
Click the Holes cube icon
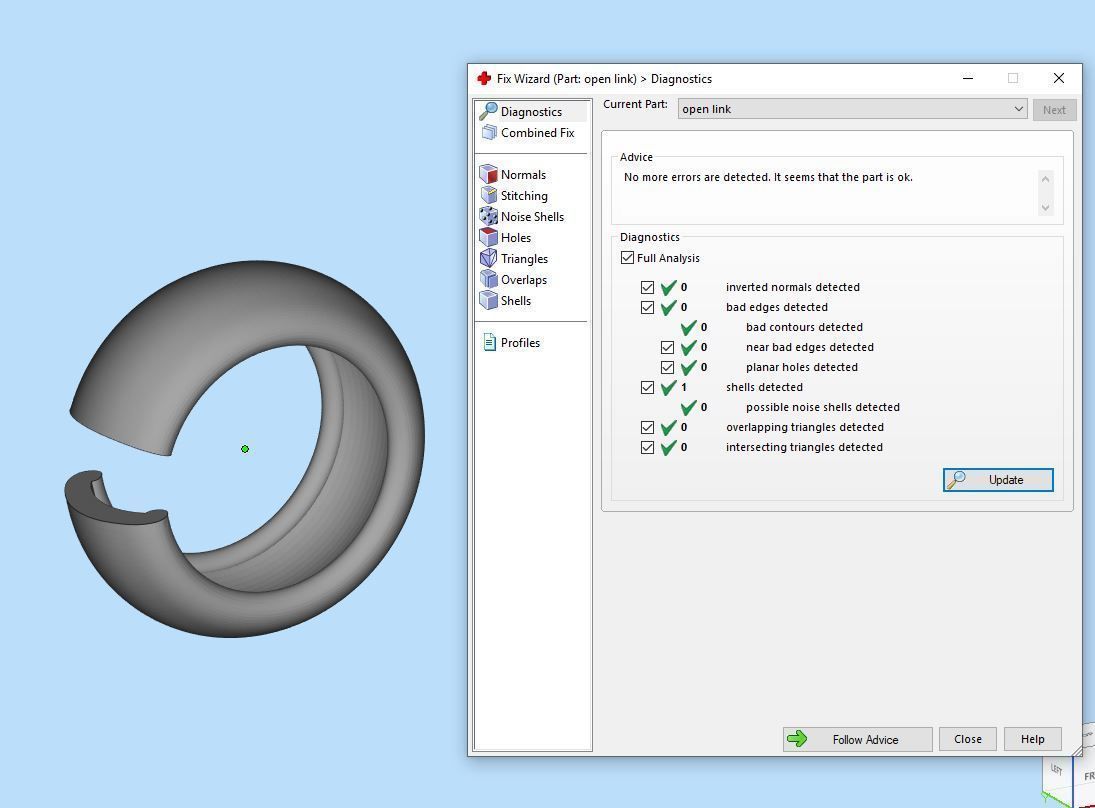[488, 237]
